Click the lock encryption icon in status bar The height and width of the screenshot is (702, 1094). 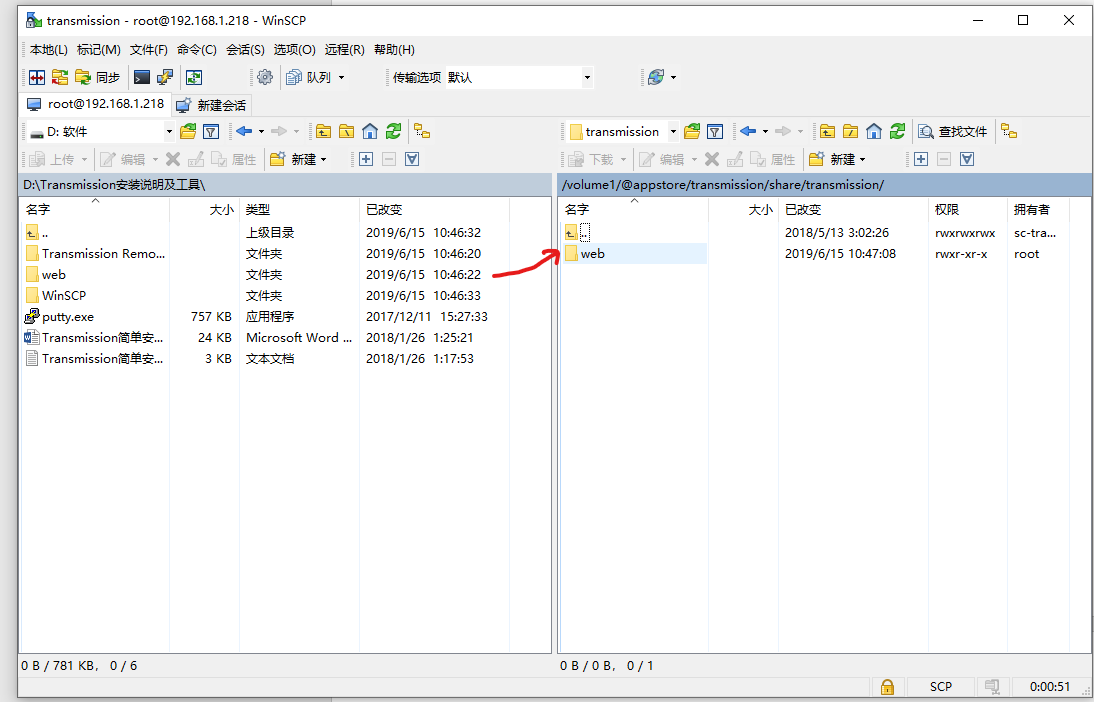click(x=887, y=687)
